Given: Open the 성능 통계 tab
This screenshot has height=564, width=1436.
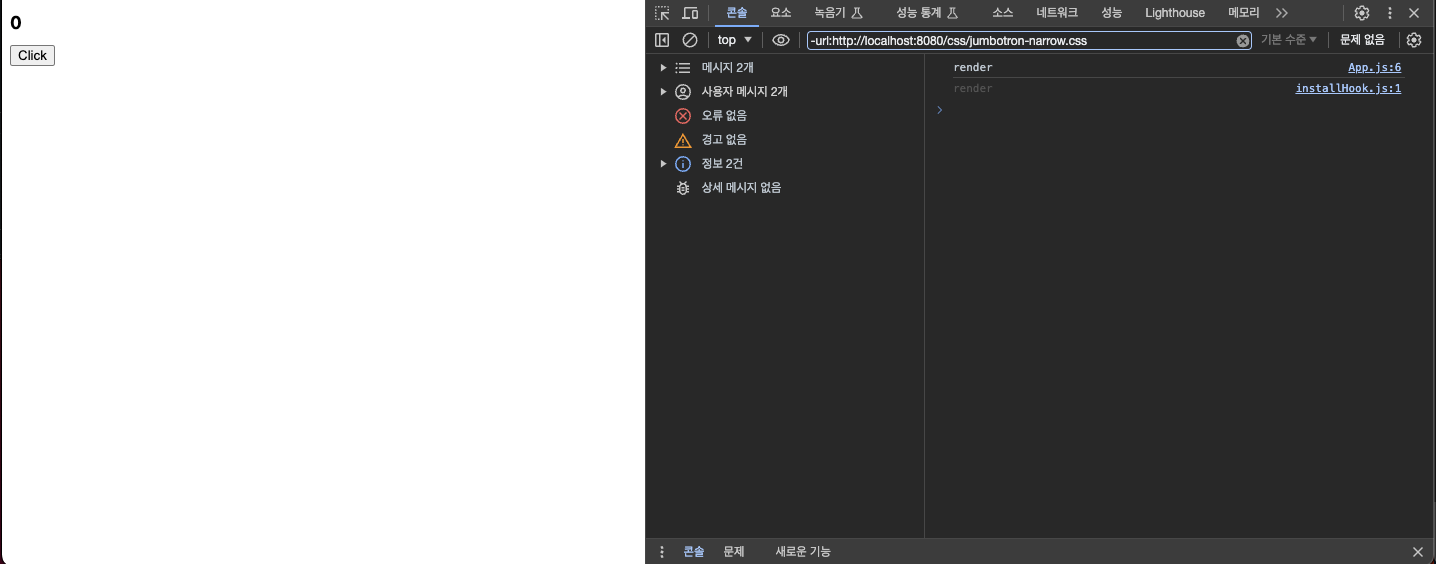Looking at the screenshot, I should point(927,13).
